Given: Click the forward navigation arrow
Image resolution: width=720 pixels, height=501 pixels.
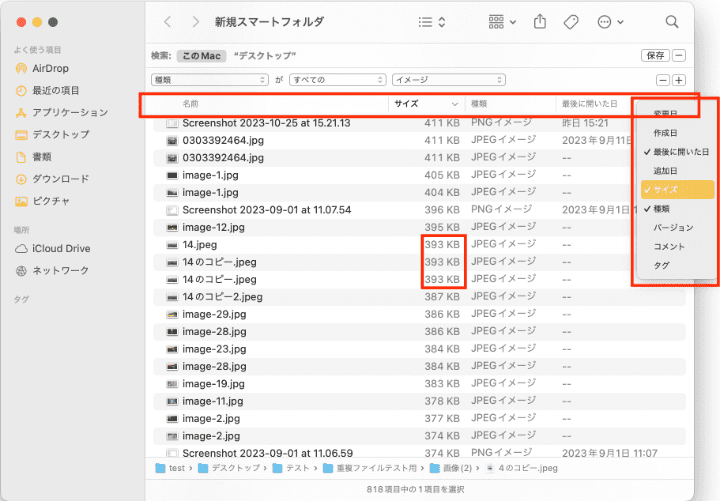Looking at the screenshot, I should point(194,21).
